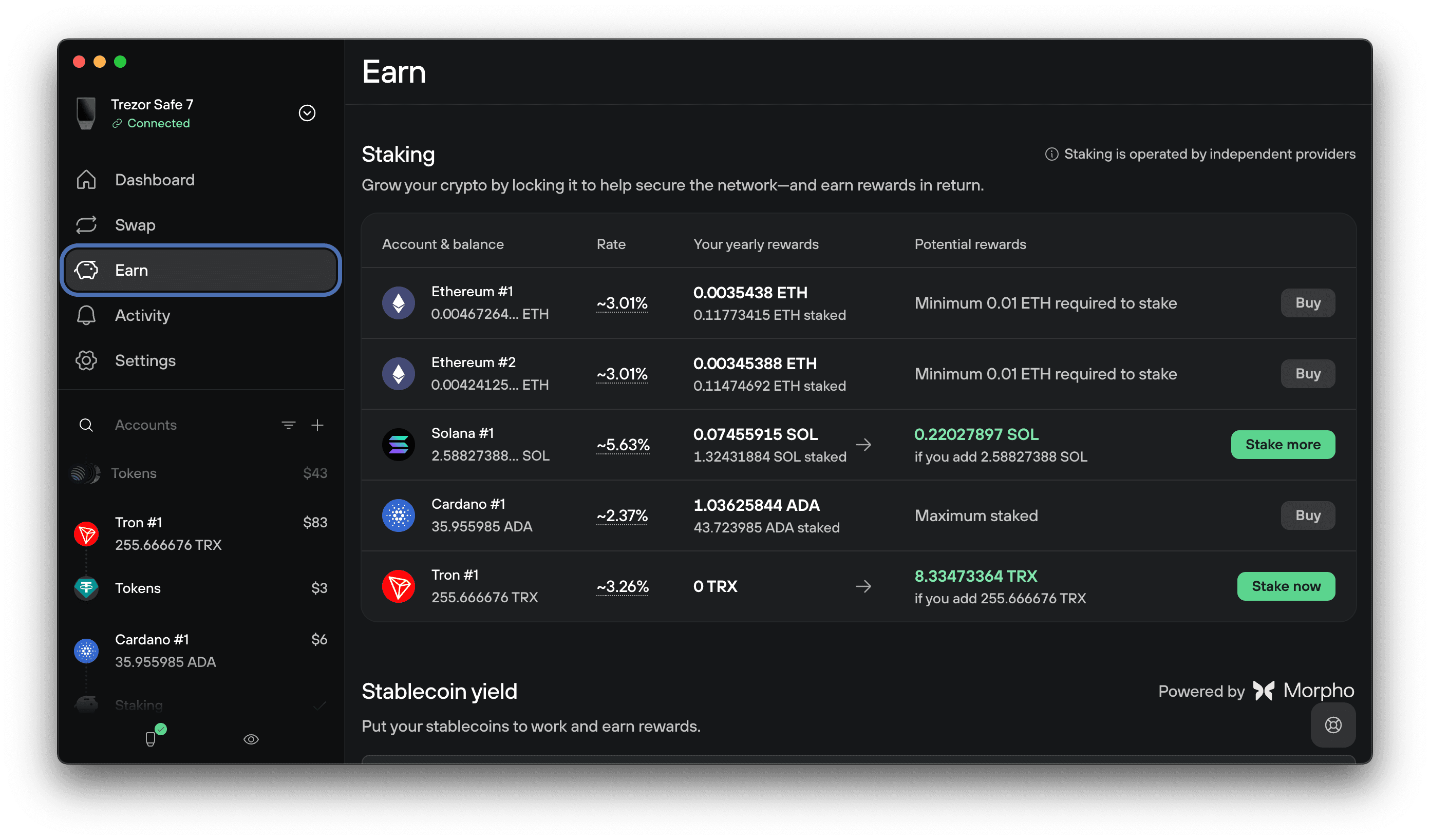
Task: Click Buy button for Ethereum #2
Action: pyautogui.click(x=1307, y=374)
